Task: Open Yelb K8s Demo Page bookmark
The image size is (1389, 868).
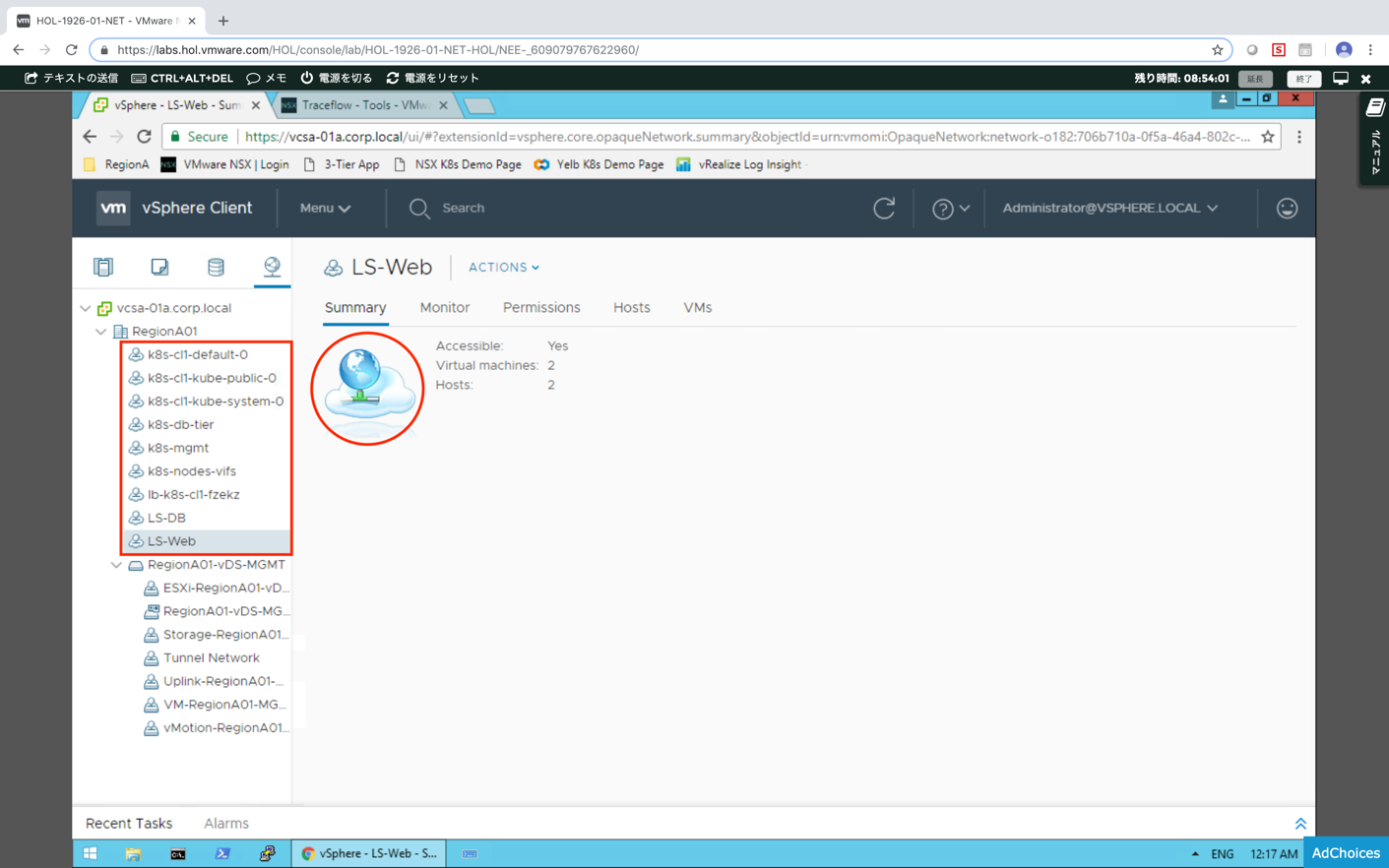Action: (599, 164)
